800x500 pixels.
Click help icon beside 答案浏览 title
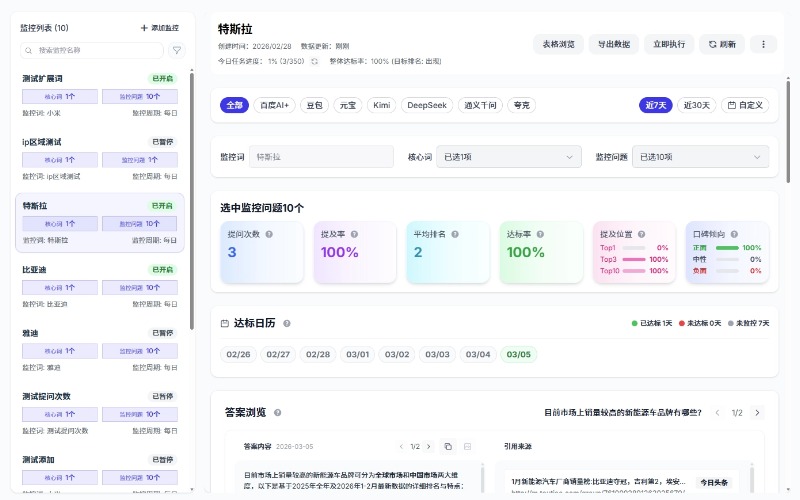(x=278, y=412)
